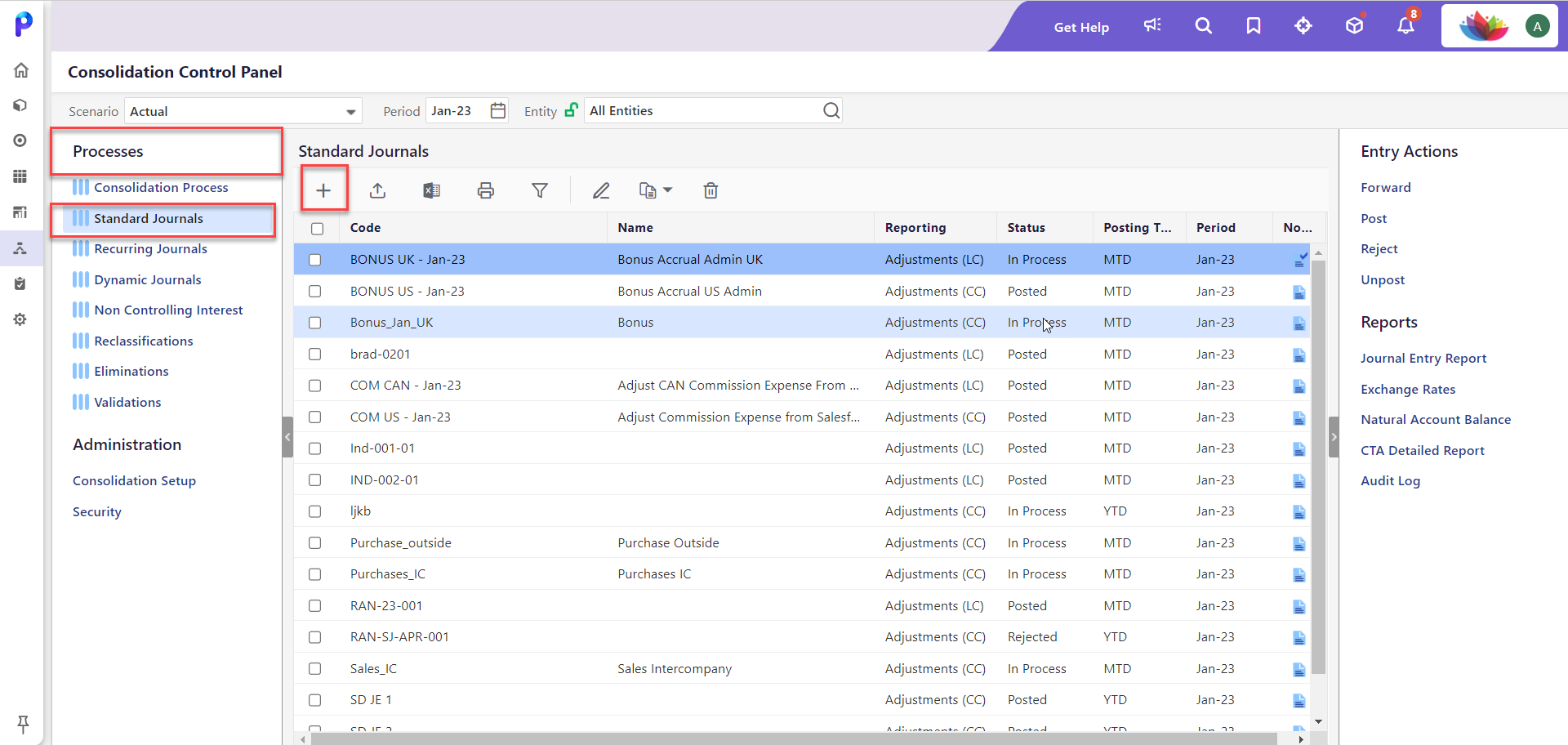This screenshot has width=1568, height=745.
Task: Open Exchange Rates report
Action: [x=1408, y=389]
